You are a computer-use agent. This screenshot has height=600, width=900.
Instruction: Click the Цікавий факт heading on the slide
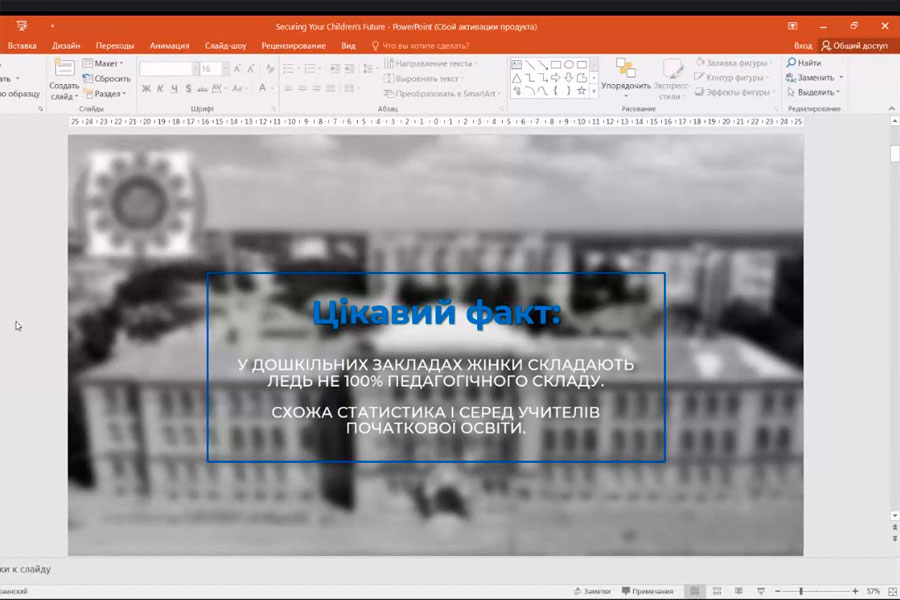coord(436,313)
